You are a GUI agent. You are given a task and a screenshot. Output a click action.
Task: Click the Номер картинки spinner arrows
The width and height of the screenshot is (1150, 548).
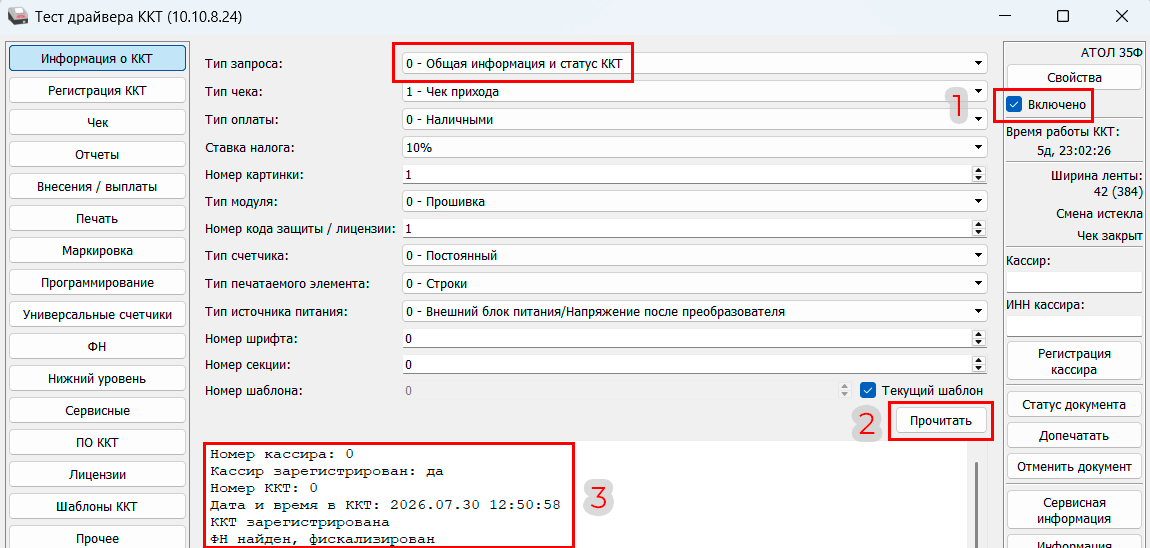point(977,174)
